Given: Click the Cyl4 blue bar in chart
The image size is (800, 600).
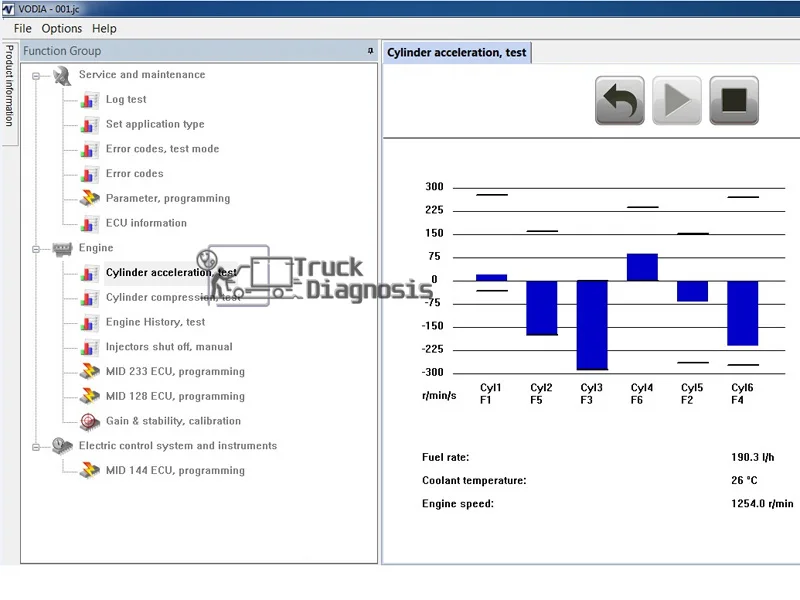Looking at the screenshot, I should click(642, 267).
